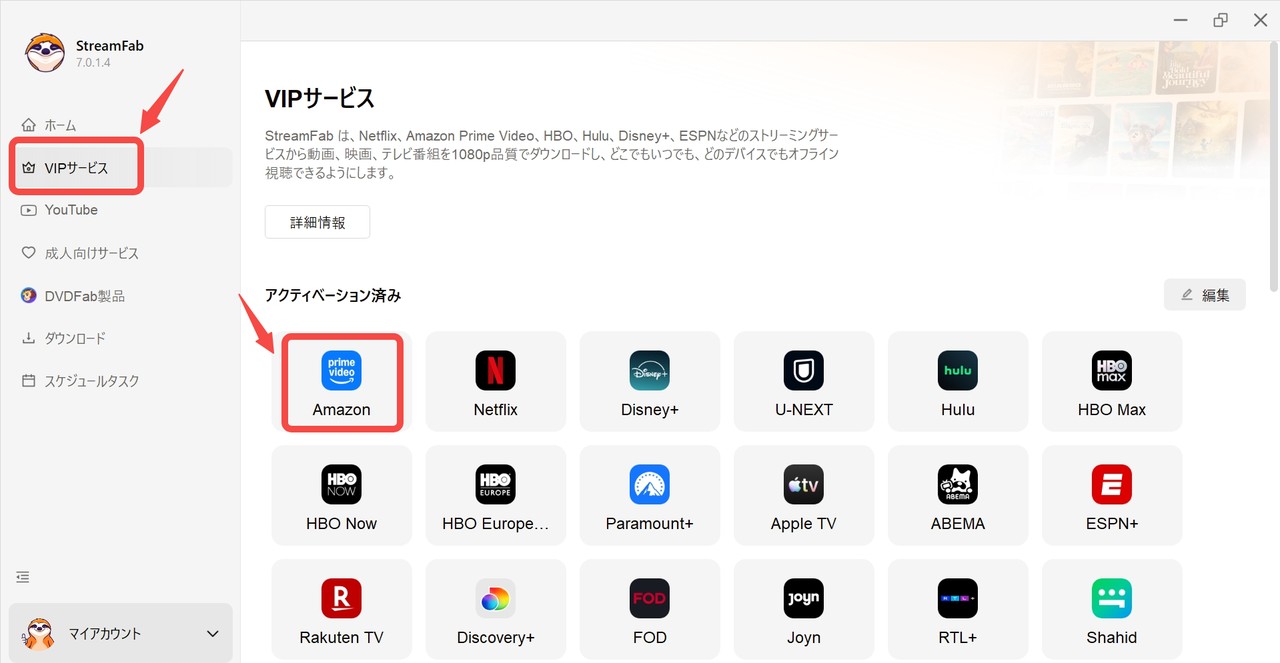The height and width of the screenshot is (663, 1280).
Task: Expand the マイアカウント account menu
Action: pos(120,633)
